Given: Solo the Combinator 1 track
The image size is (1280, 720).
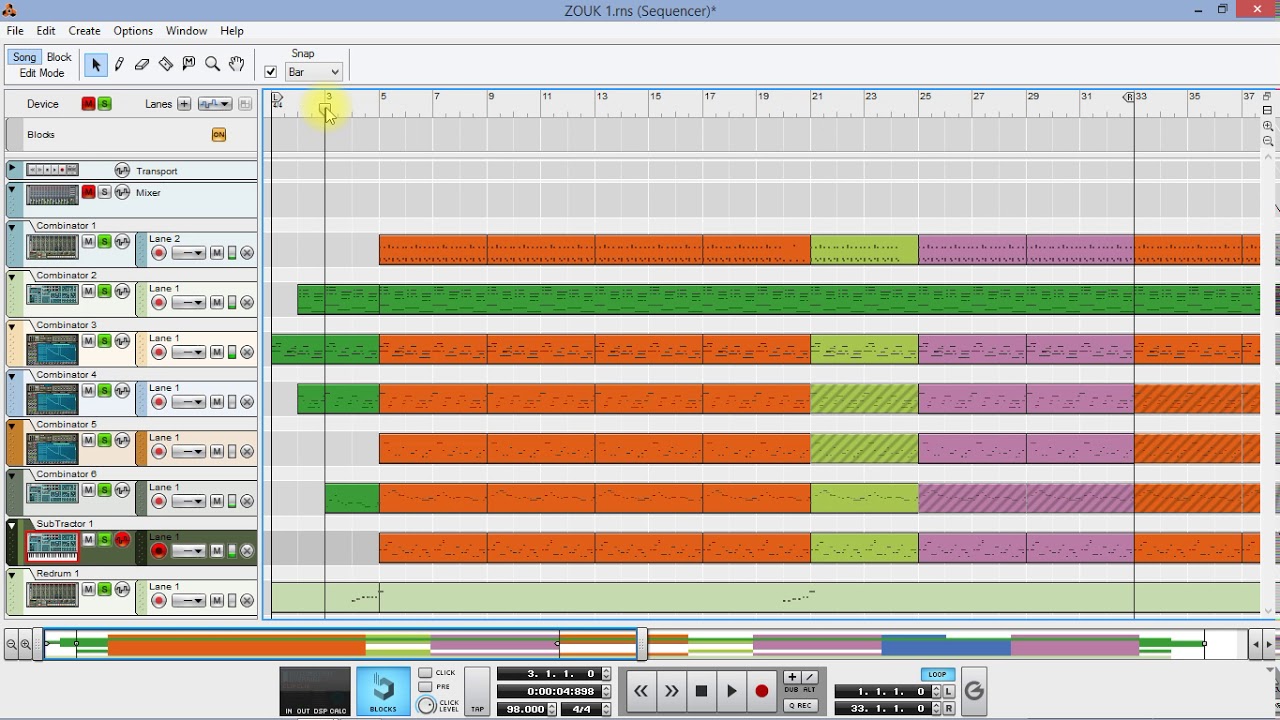Looking at the screenshot, I should point(104,241).
